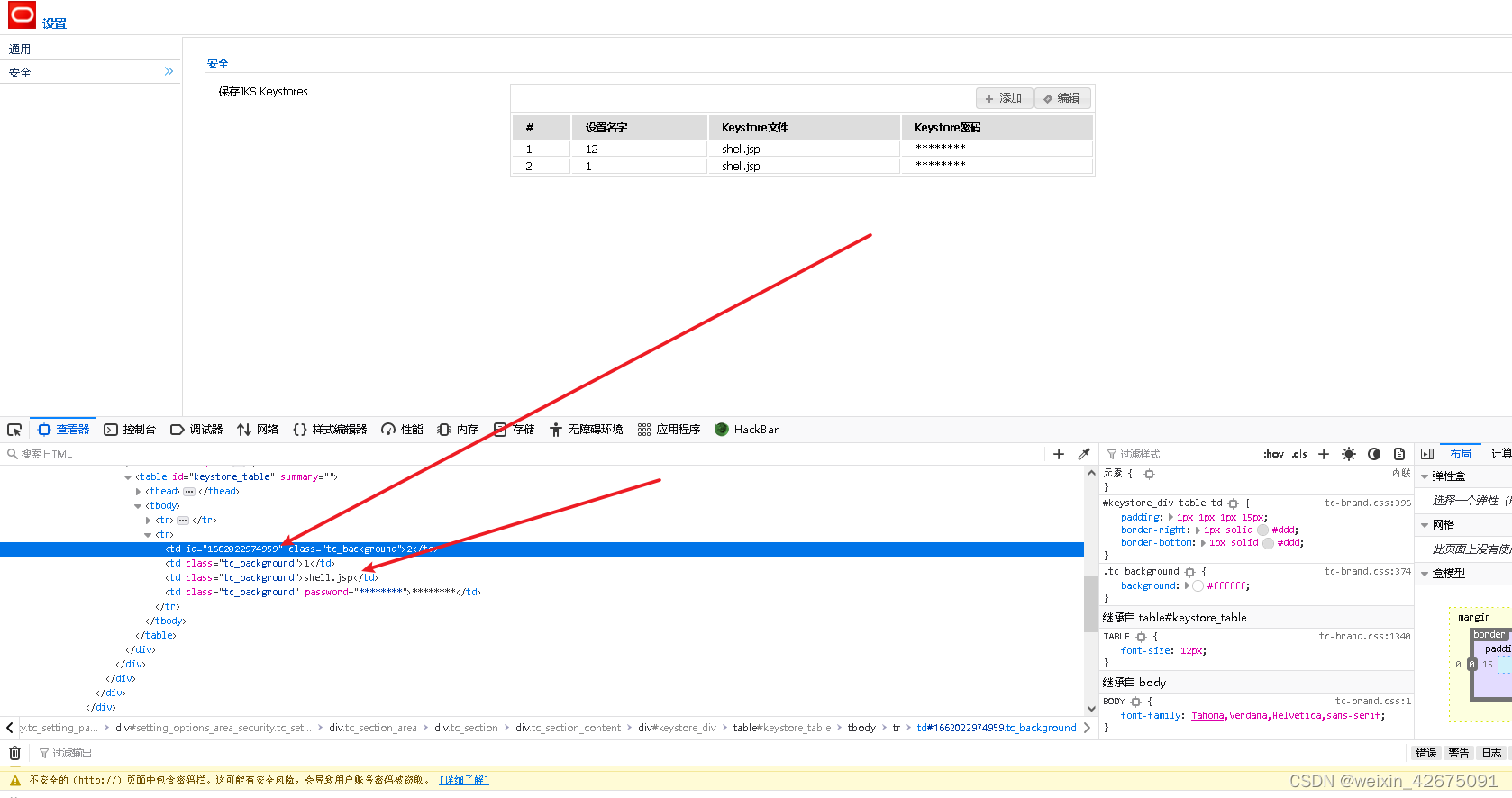The image size is (1512, 798).
Task: Expand the border-right shorthand arrow
Action: [1198, 530]
